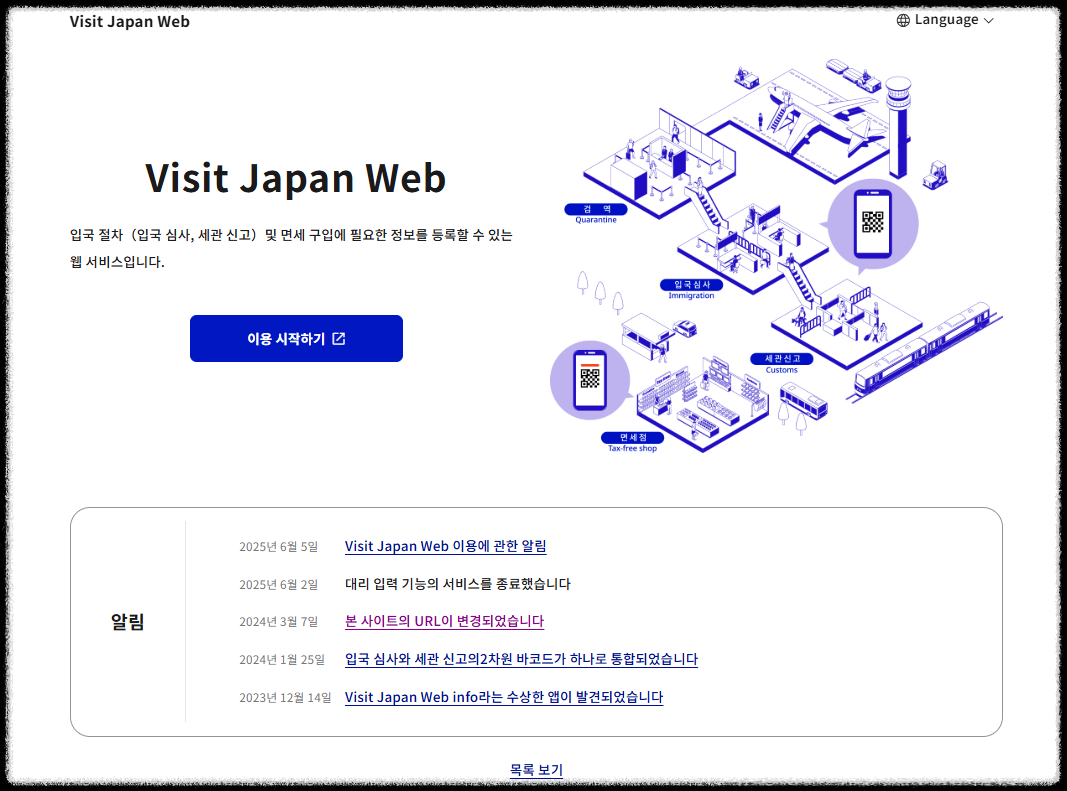Click the train in the illustration
1067x791 pixels.
point(924,349)
